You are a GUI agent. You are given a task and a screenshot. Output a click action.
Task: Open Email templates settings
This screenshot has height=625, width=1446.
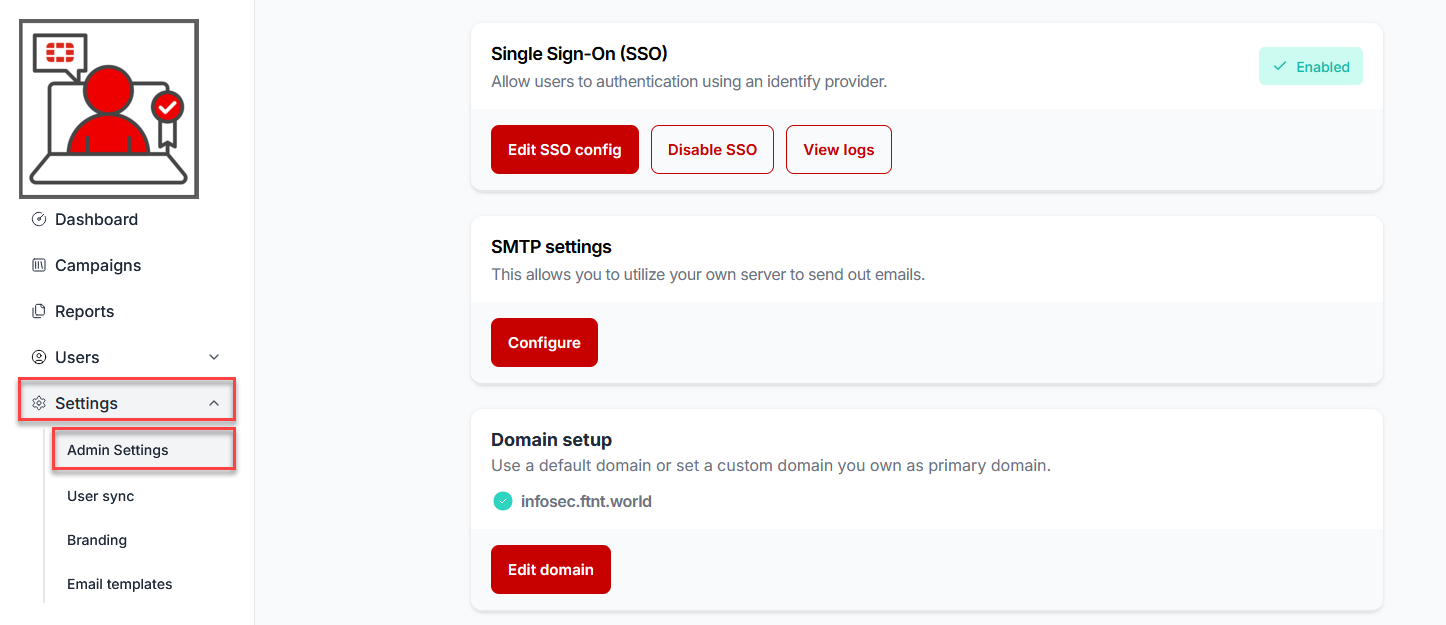click(120, 584)
